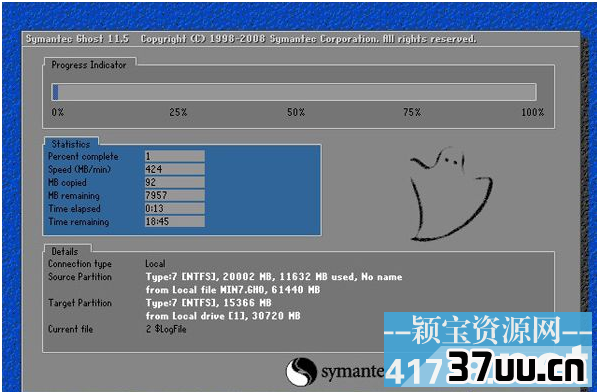
Task: Click the Connection type Local value
Action: (155, 264)
